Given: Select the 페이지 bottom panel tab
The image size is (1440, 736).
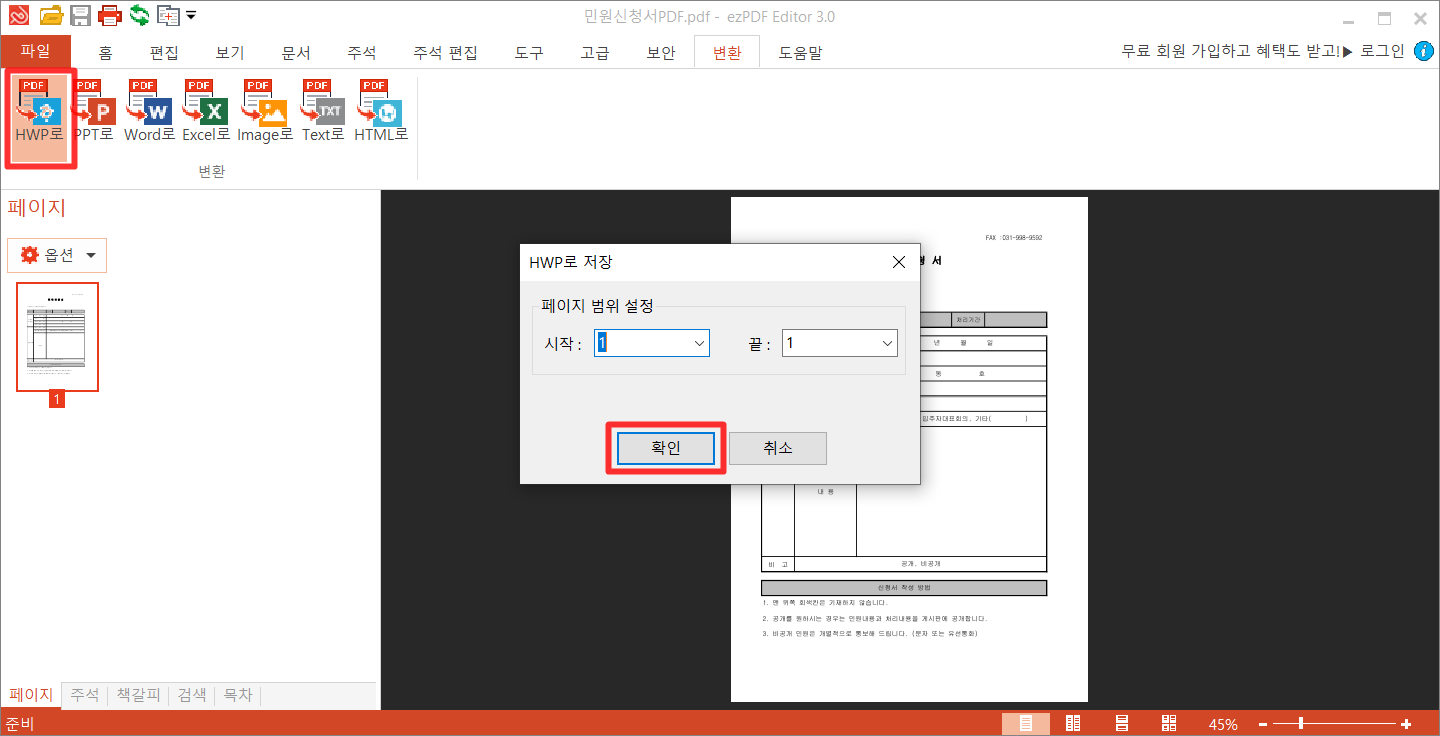Looking at the screenshot, I should (x=31, y=695).
